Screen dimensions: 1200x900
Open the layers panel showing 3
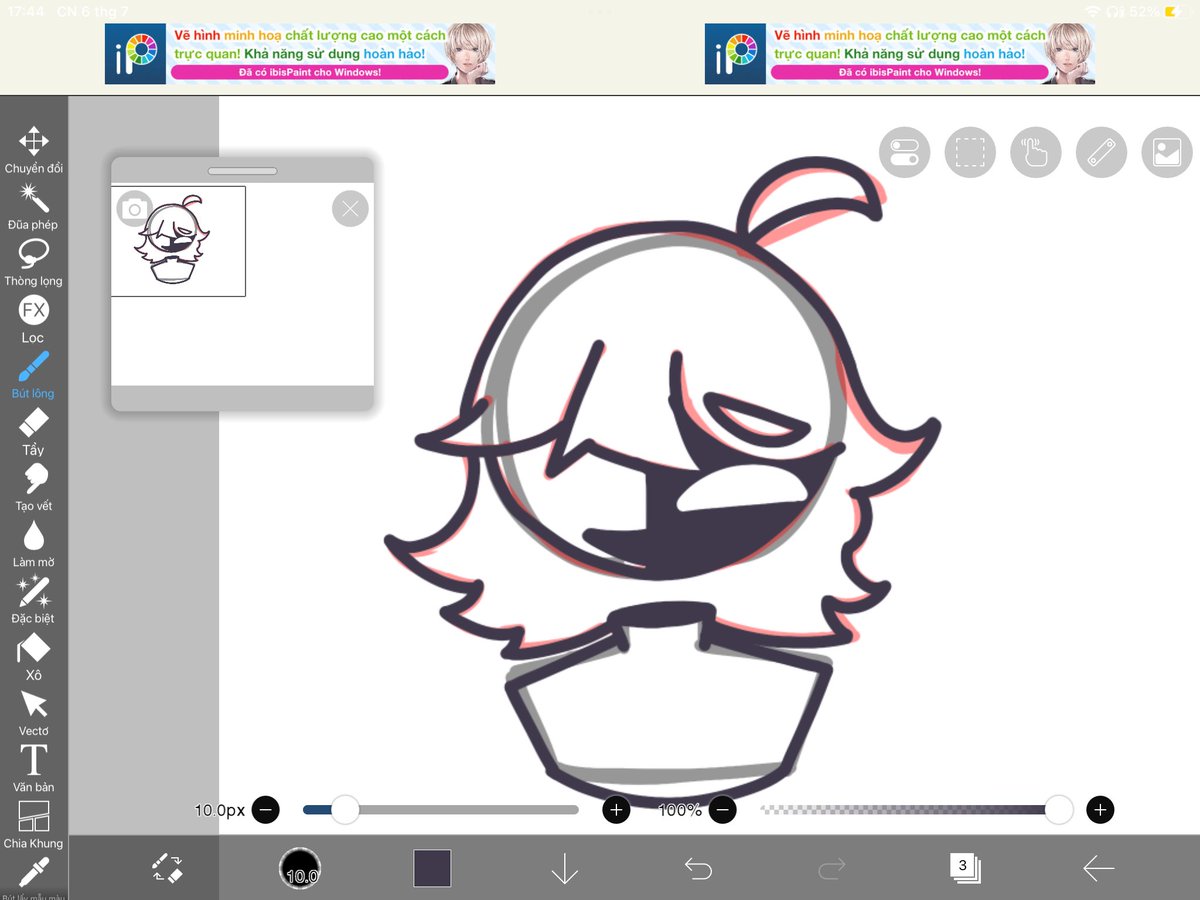pos(965,868)
